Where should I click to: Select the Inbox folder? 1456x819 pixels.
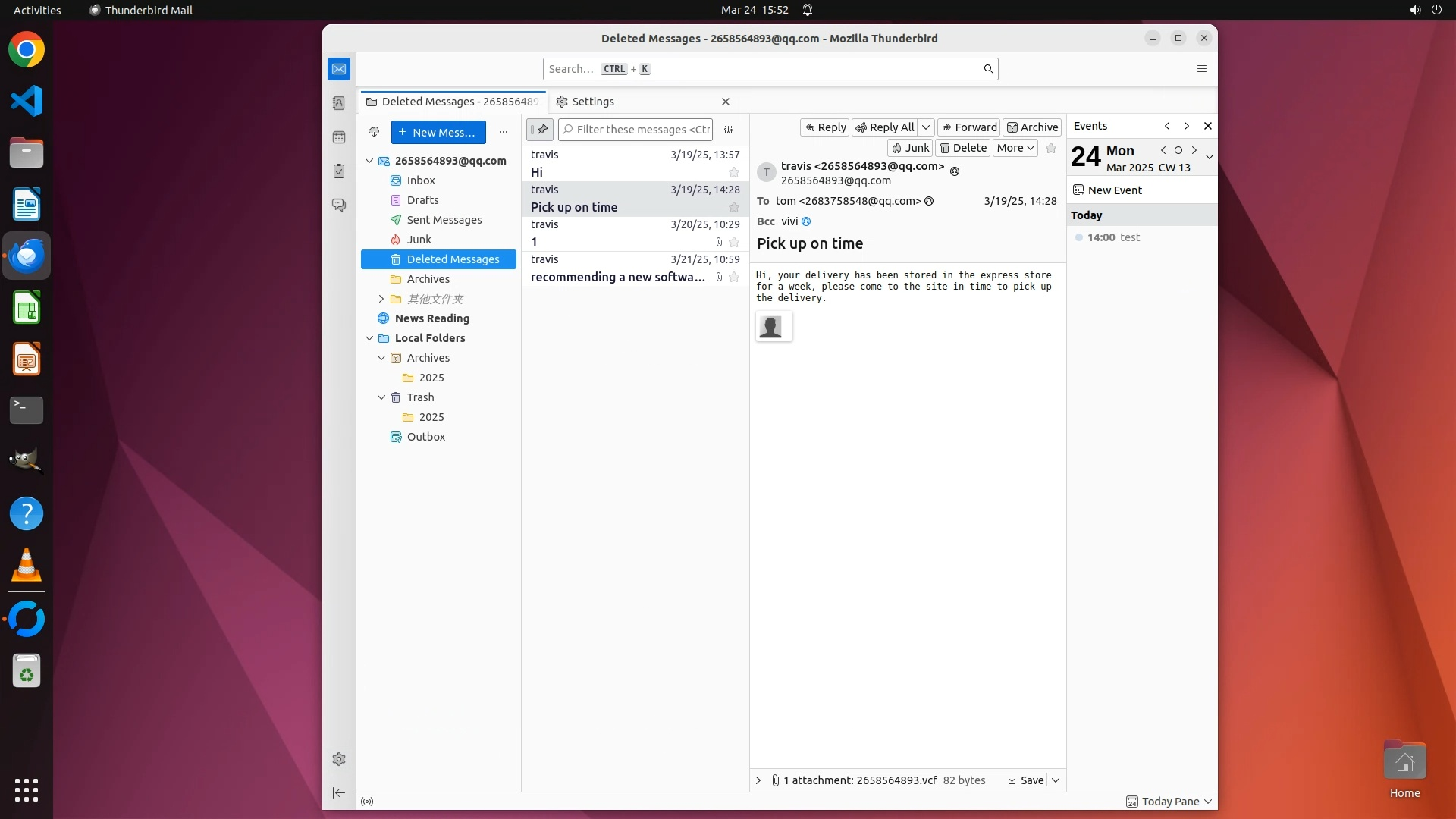point(421,180)
